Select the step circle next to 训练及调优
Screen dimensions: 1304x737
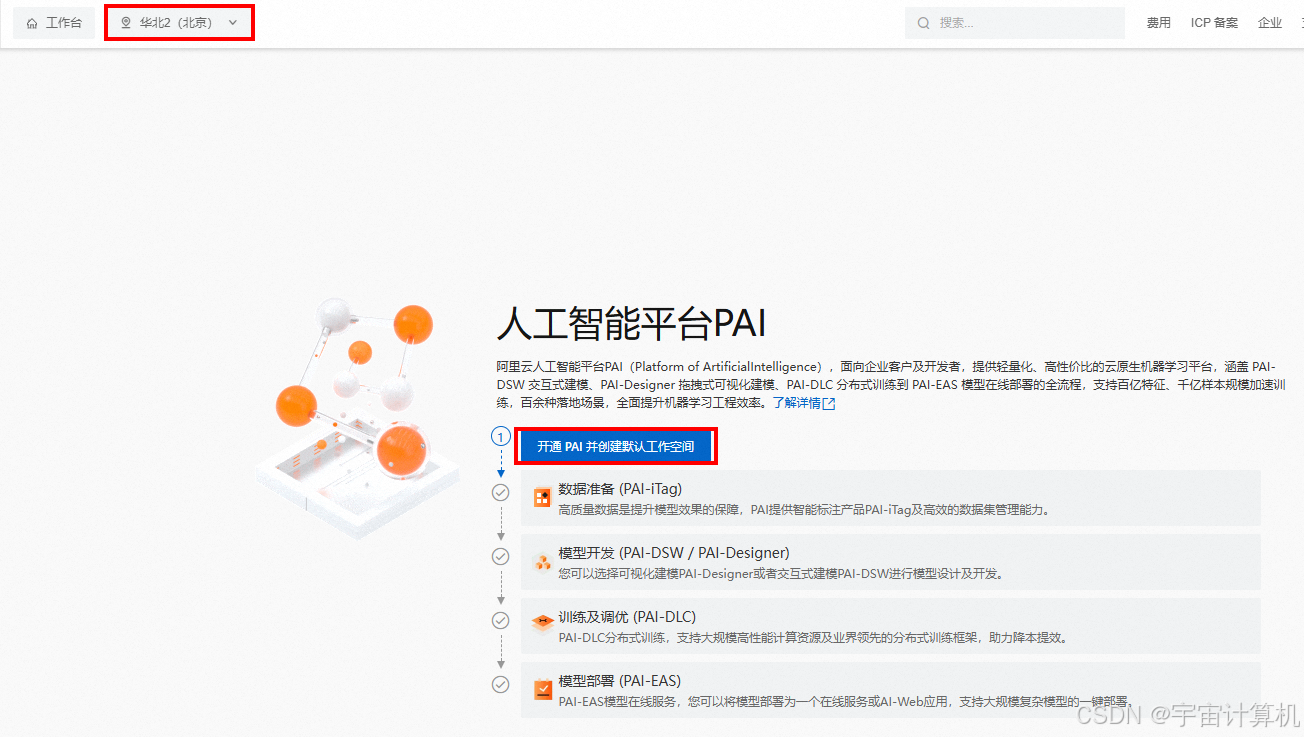pyautogui.click(x=501, y=620)
